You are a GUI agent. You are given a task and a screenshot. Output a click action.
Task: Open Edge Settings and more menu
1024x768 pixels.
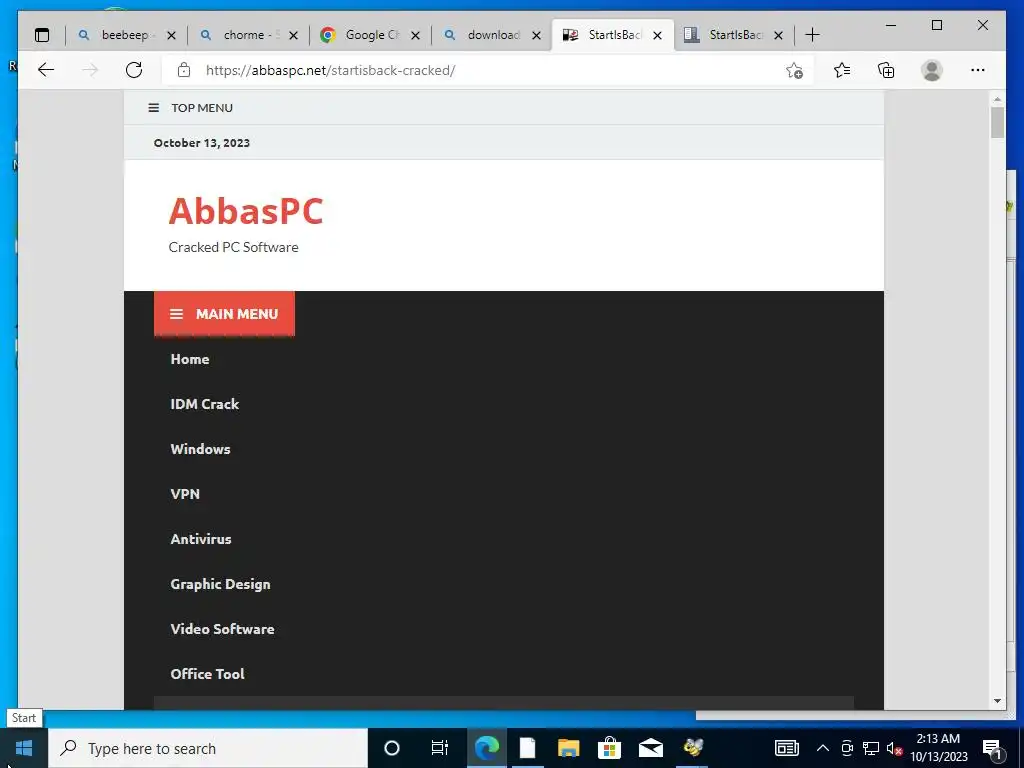click(978, 70)
